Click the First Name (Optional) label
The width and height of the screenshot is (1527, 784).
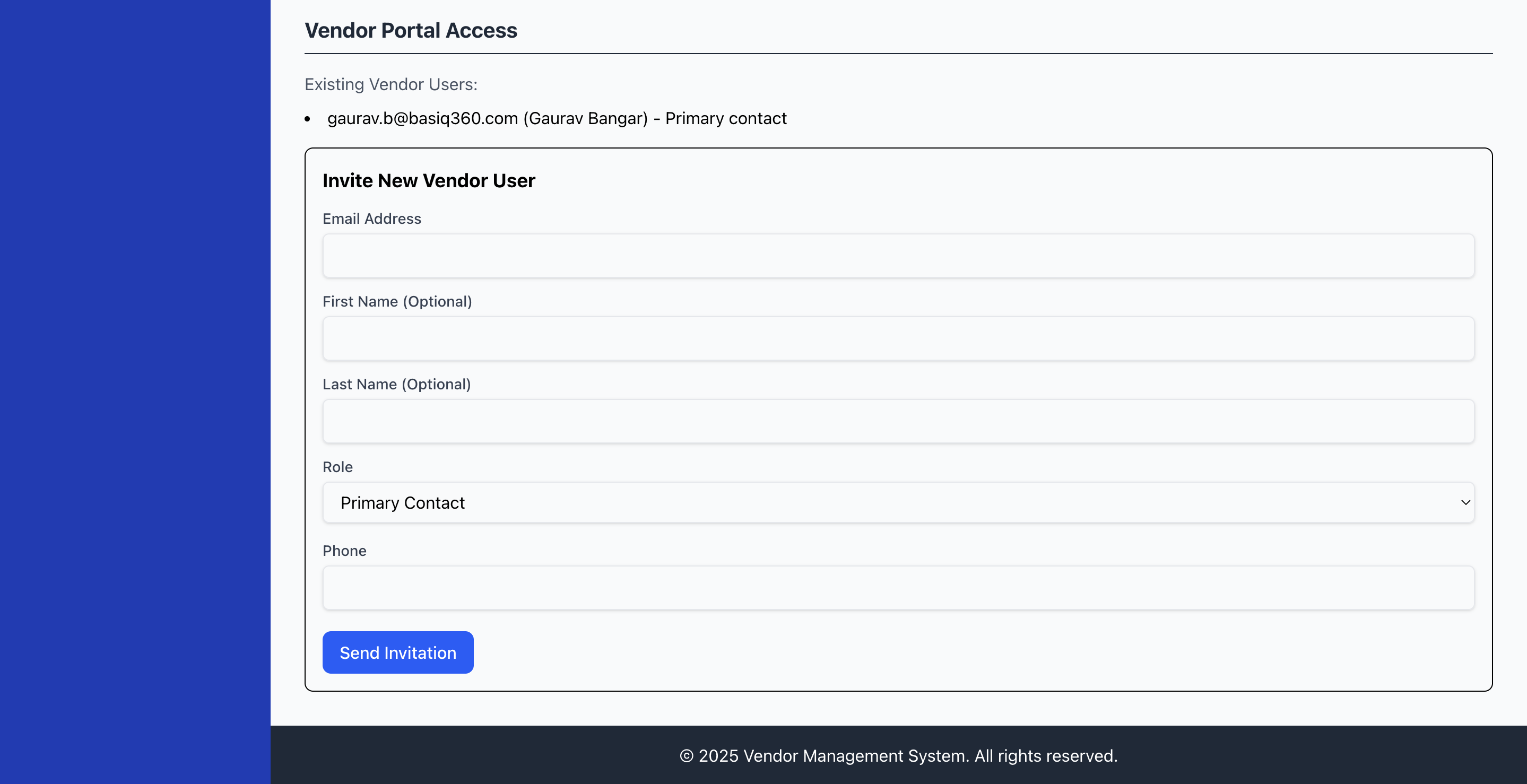click(x=397, y=302)
